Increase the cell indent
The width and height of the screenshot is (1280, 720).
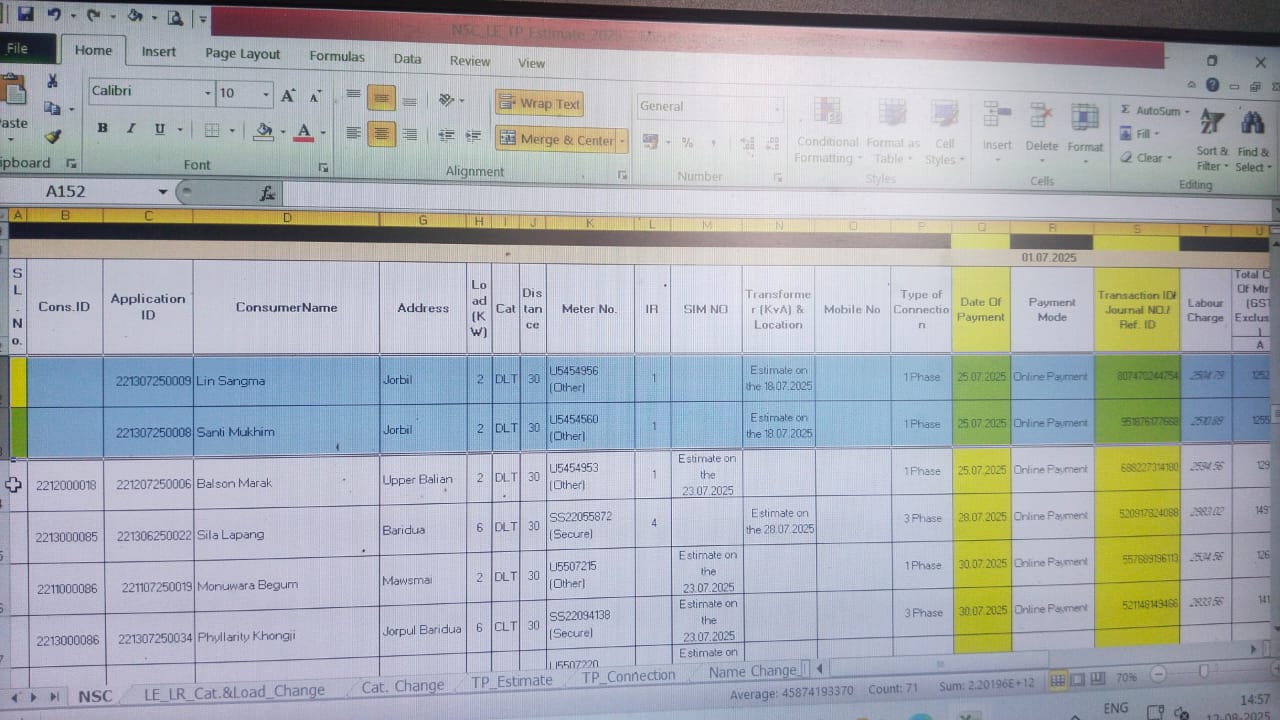pyautogui.click(x=473, y=135)
